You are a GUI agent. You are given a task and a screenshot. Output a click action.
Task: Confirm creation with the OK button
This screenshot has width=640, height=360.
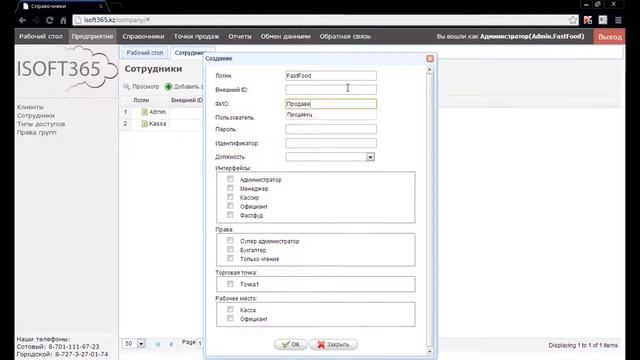(x=291, y=344)
